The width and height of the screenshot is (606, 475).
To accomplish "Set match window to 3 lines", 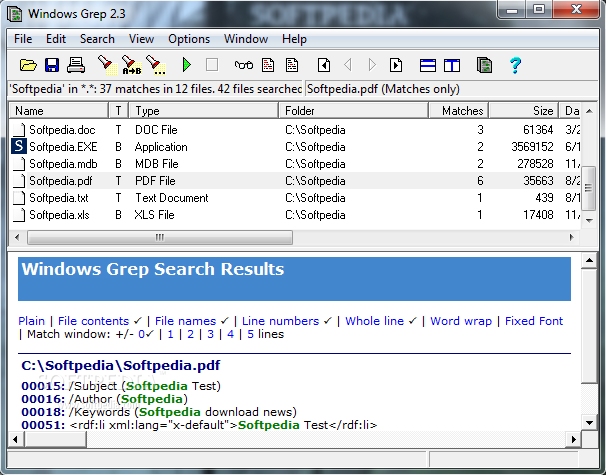I will tap(211, 334).
